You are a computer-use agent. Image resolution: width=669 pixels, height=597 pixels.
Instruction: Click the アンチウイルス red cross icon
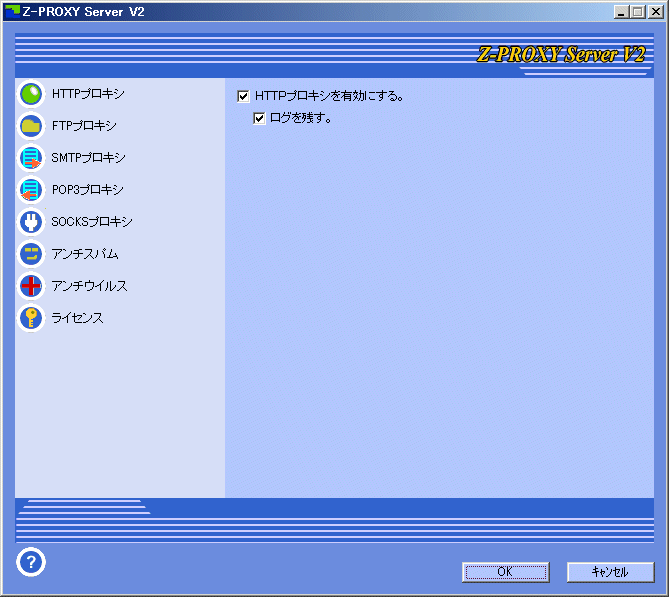(x=31, y=286)
